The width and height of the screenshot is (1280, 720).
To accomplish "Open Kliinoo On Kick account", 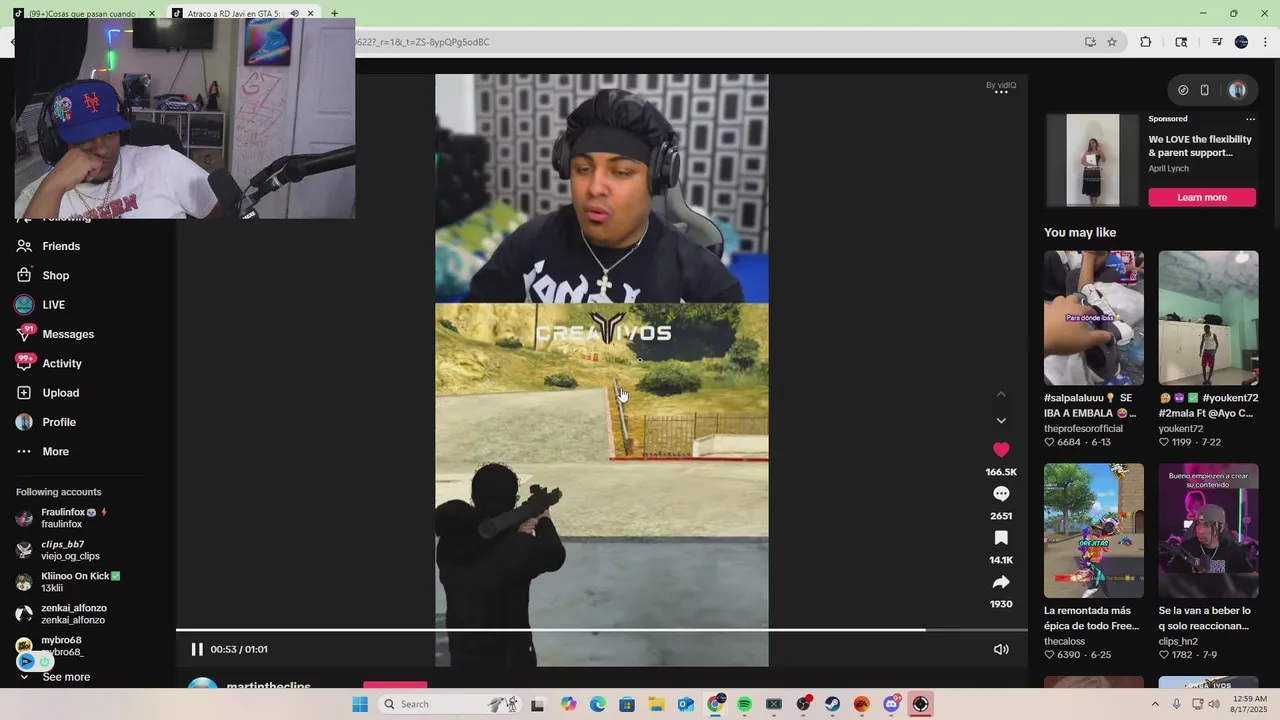I will click(68, 582).
